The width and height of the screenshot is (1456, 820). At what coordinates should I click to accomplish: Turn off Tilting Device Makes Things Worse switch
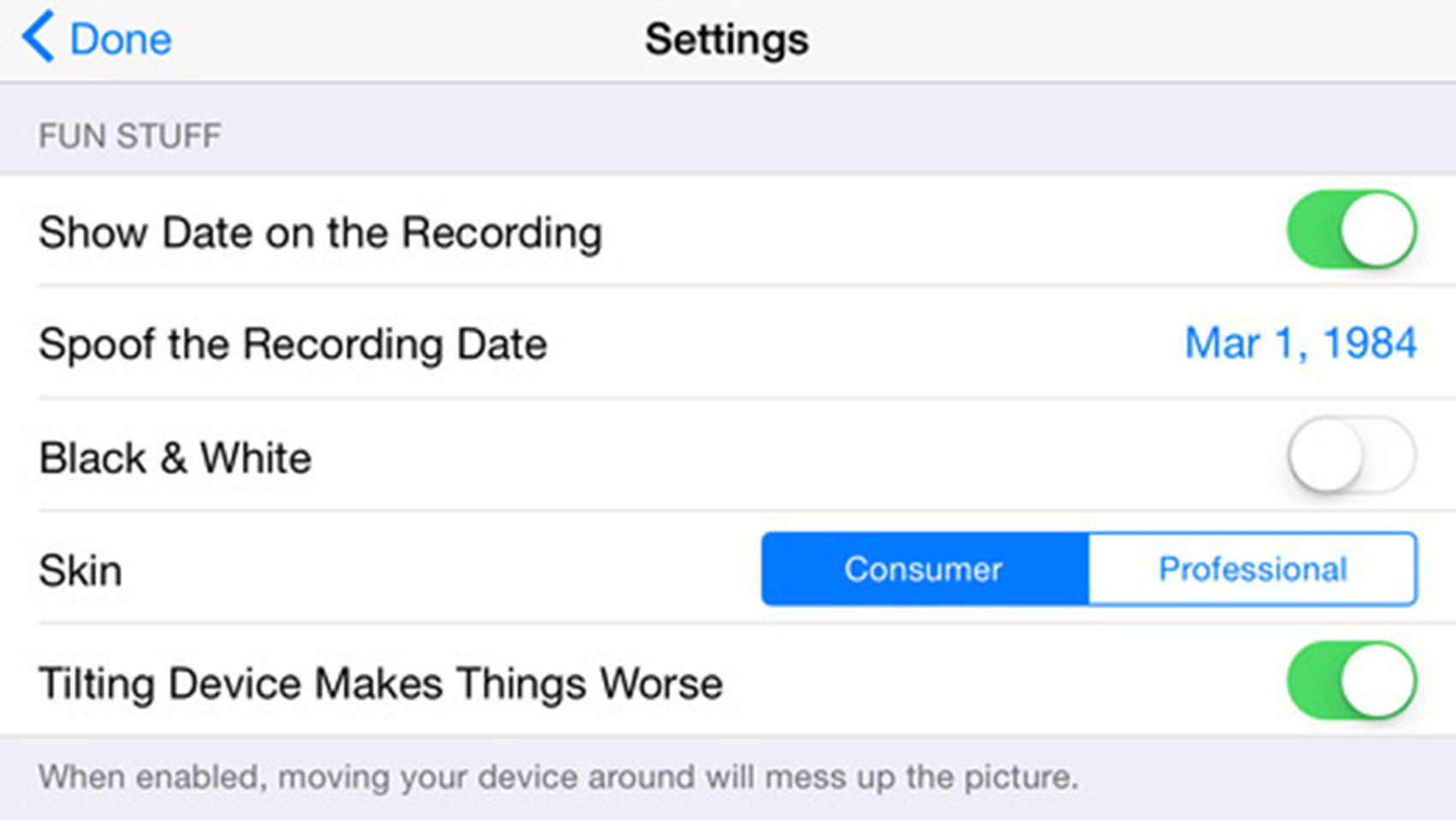pos(1351,680)
